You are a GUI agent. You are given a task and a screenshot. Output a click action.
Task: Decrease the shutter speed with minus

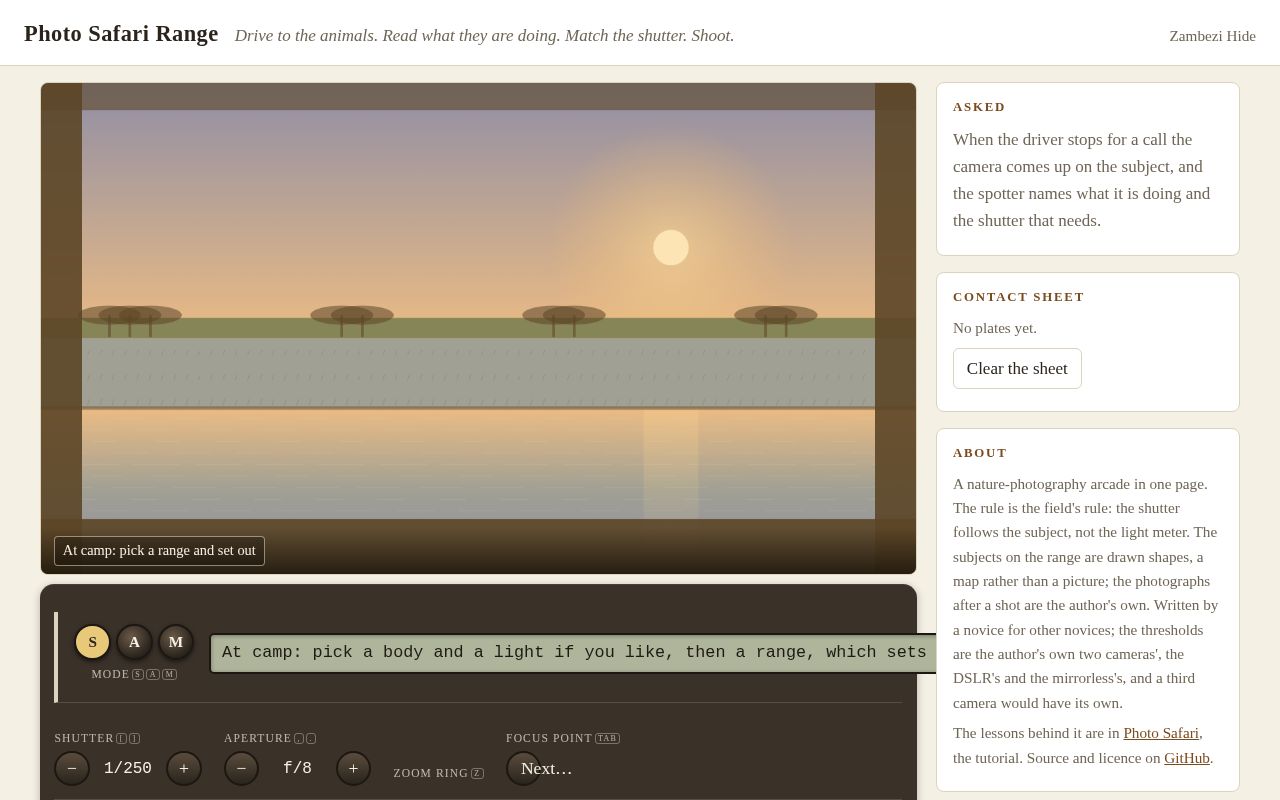[x=72, y=768]
